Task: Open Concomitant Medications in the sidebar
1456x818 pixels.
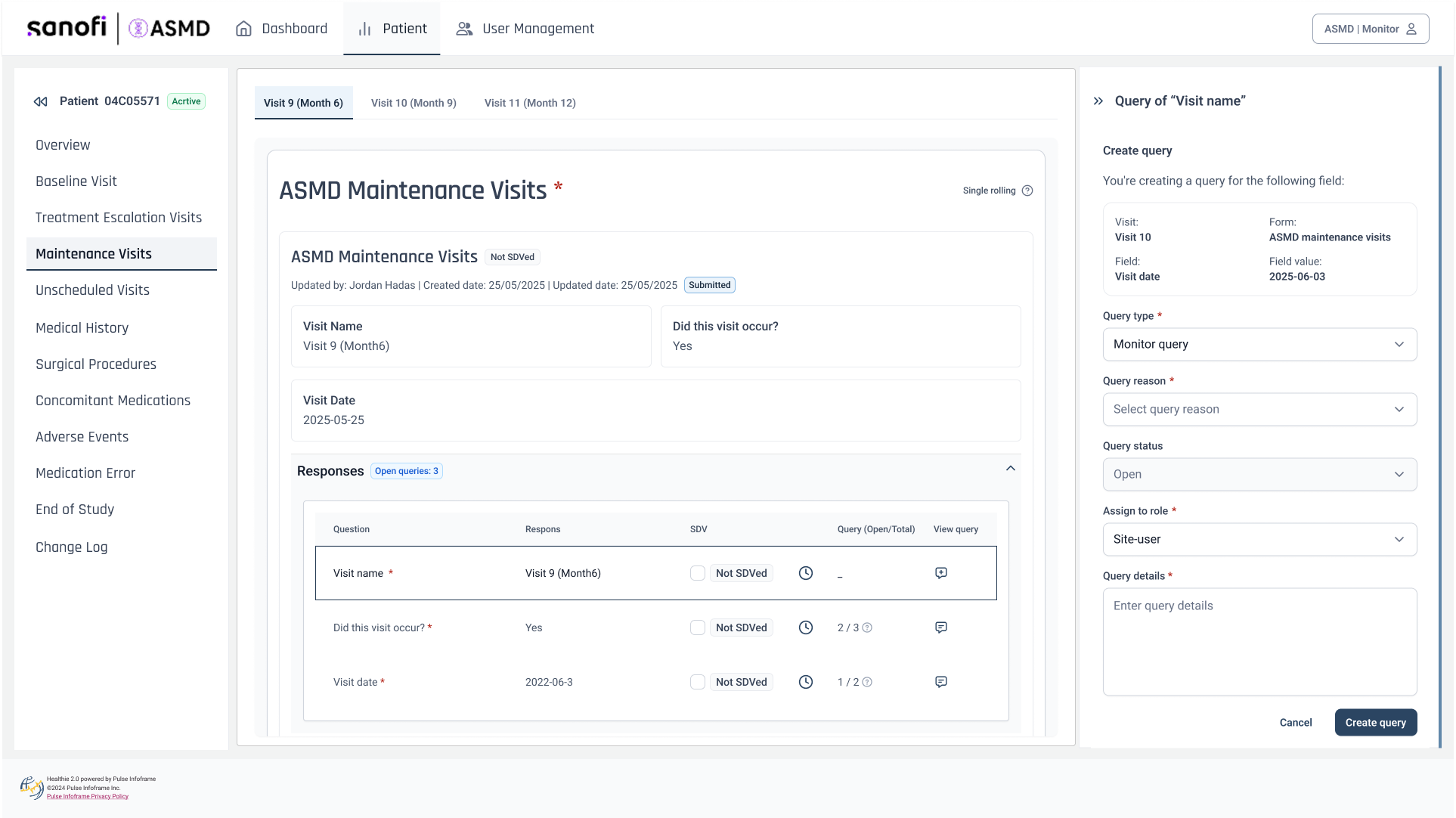Action: coord(113,401)
